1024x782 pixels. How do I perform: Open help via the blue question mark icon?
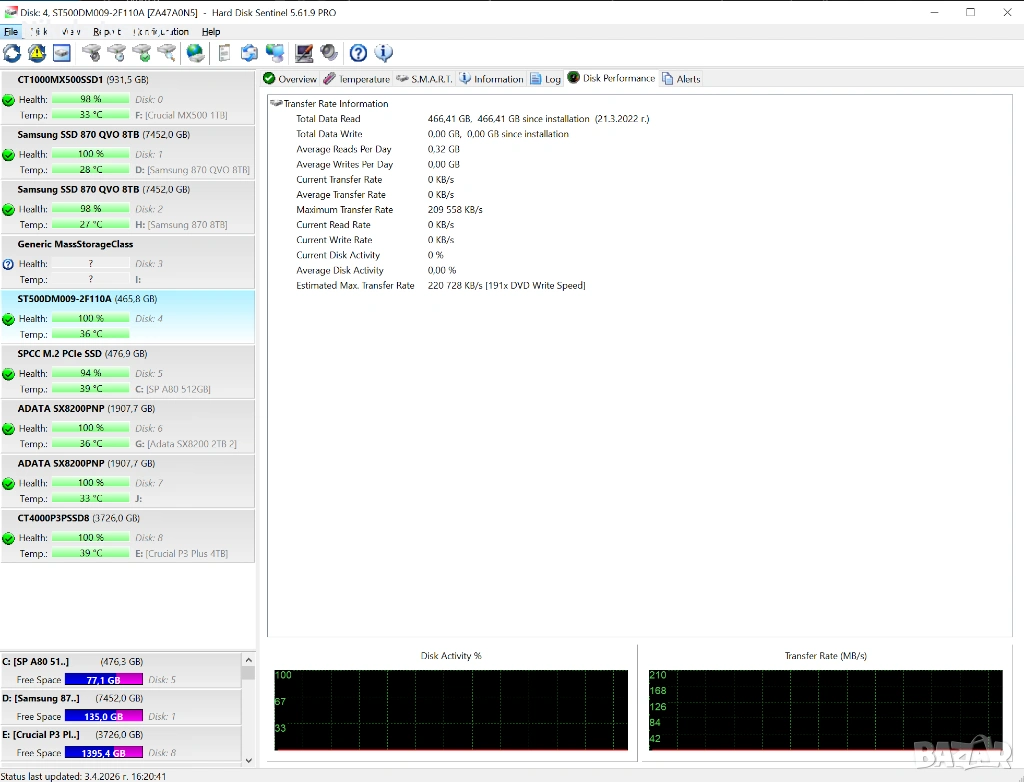point(358,53)
